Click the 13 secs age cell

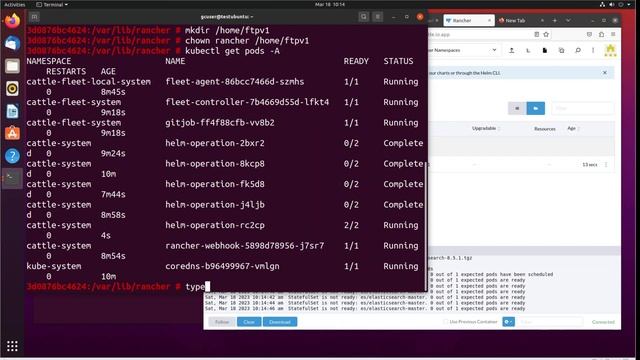(x=590, y=164)
